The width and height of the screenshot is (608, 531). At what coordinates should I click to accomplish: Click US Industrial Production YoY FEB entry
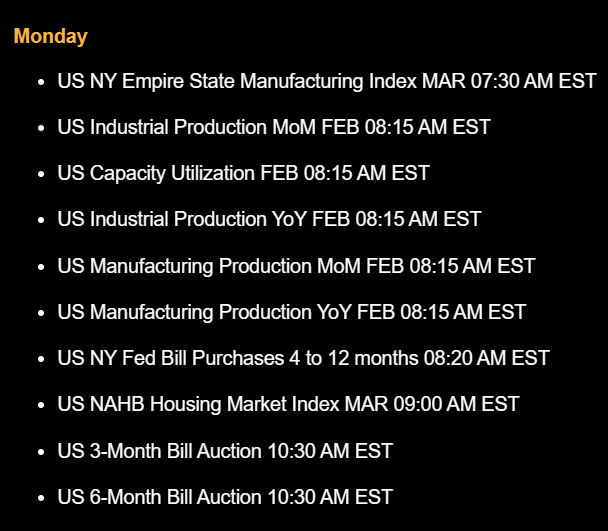269,219
